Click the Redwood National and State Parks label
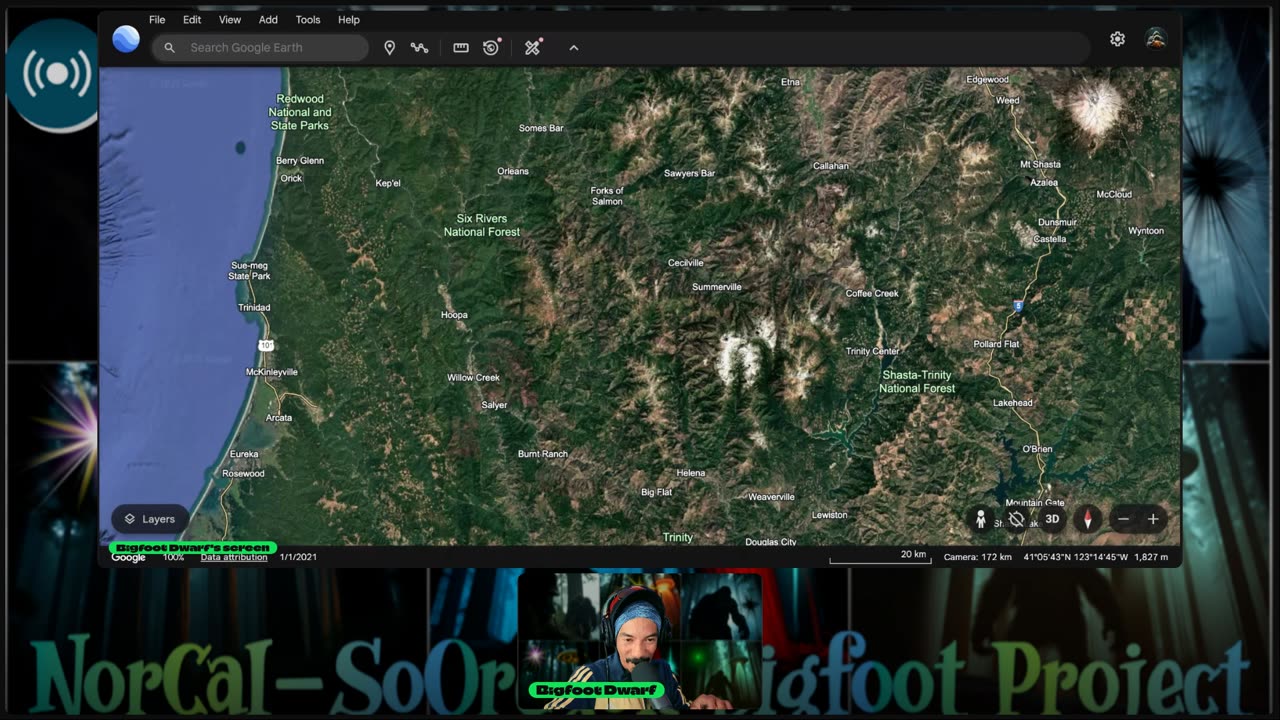Image resolution: width=1280 pixels, height=720 pixels. (x=300, y=112)
